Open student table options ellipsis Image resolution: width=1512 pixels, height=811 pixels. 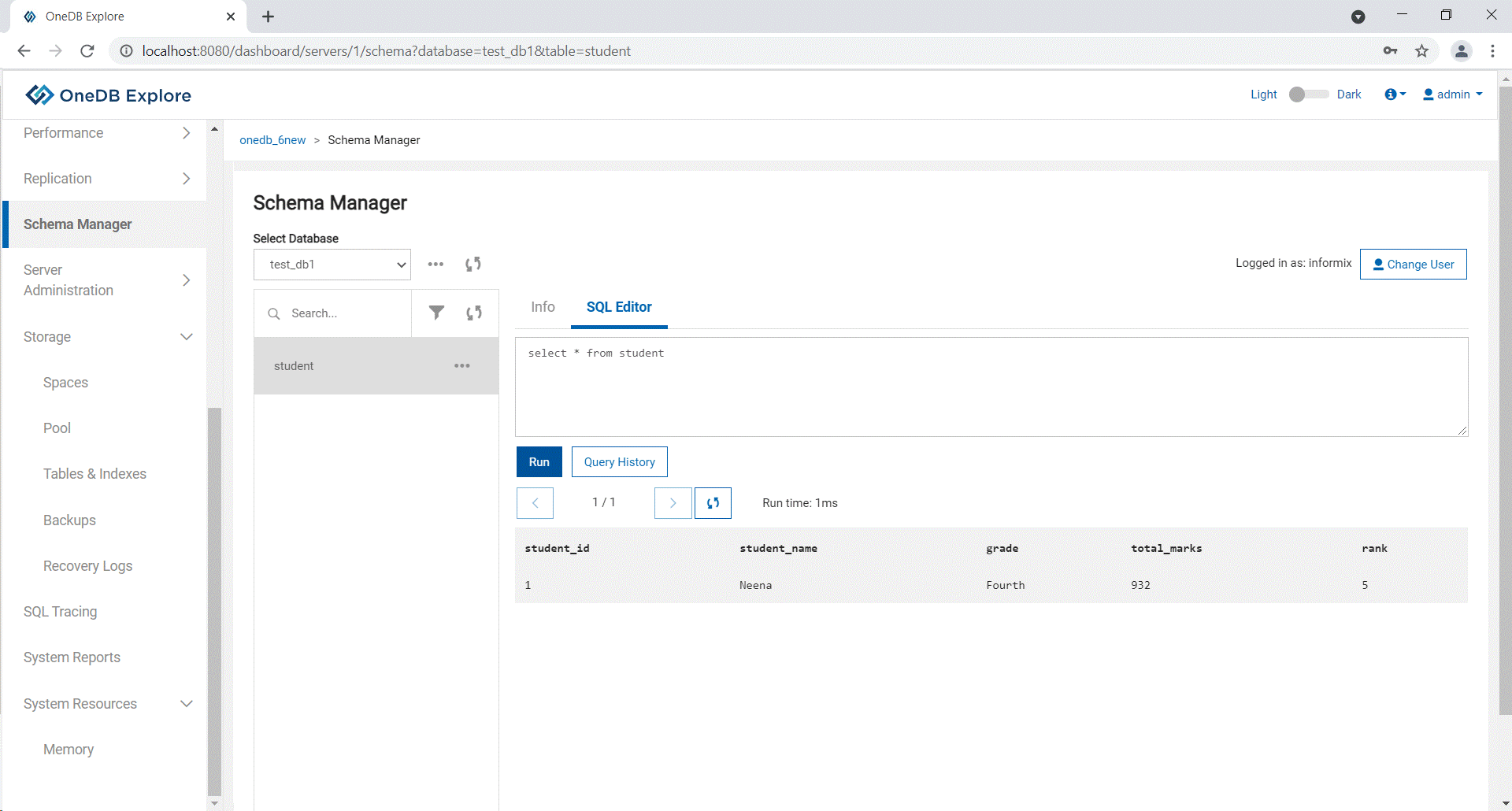click(x=462, y=366)
